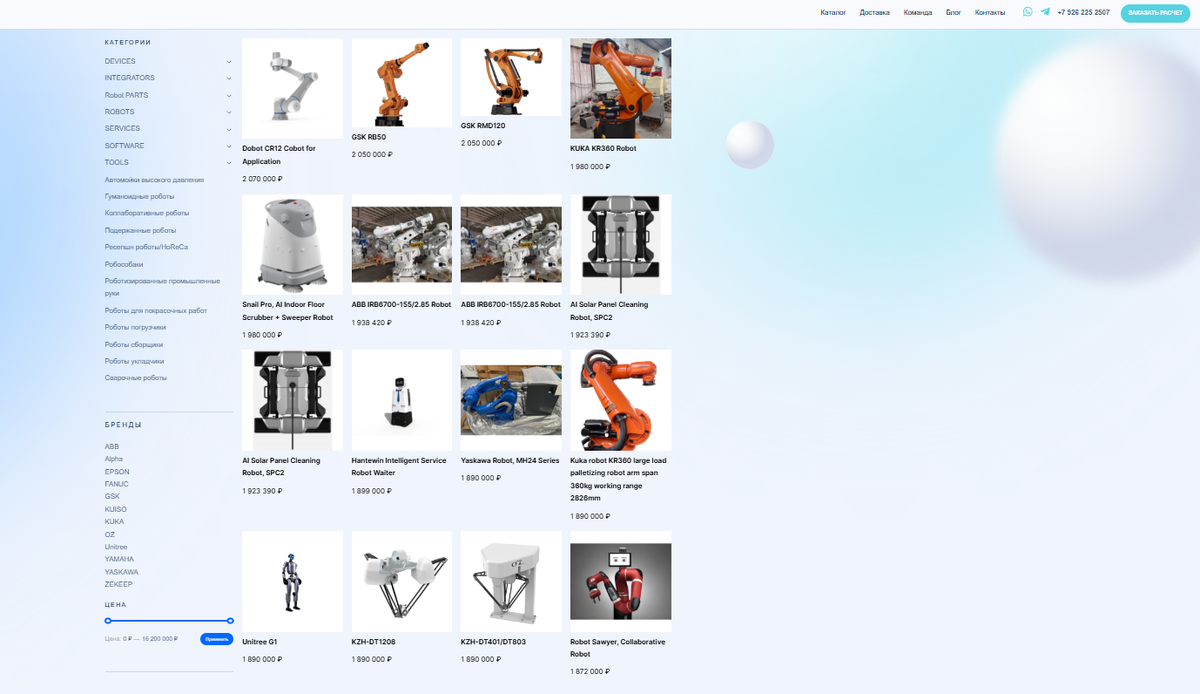Click the Dobot CR12 Cobot for Application title

coord(279,154)
